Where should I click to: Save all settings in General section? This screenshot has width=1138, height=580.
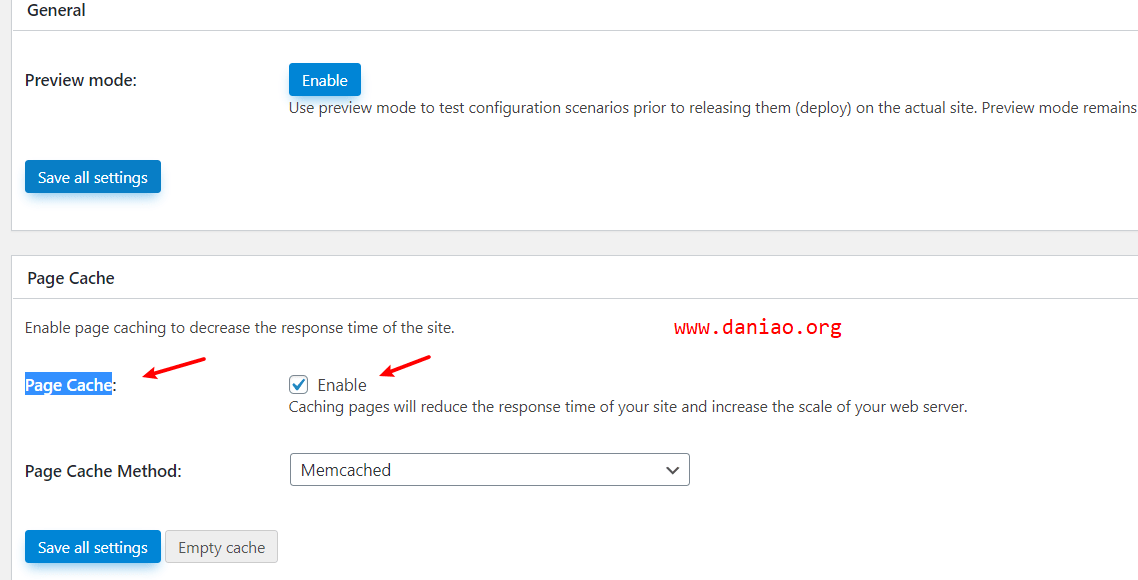coord(93,177)
